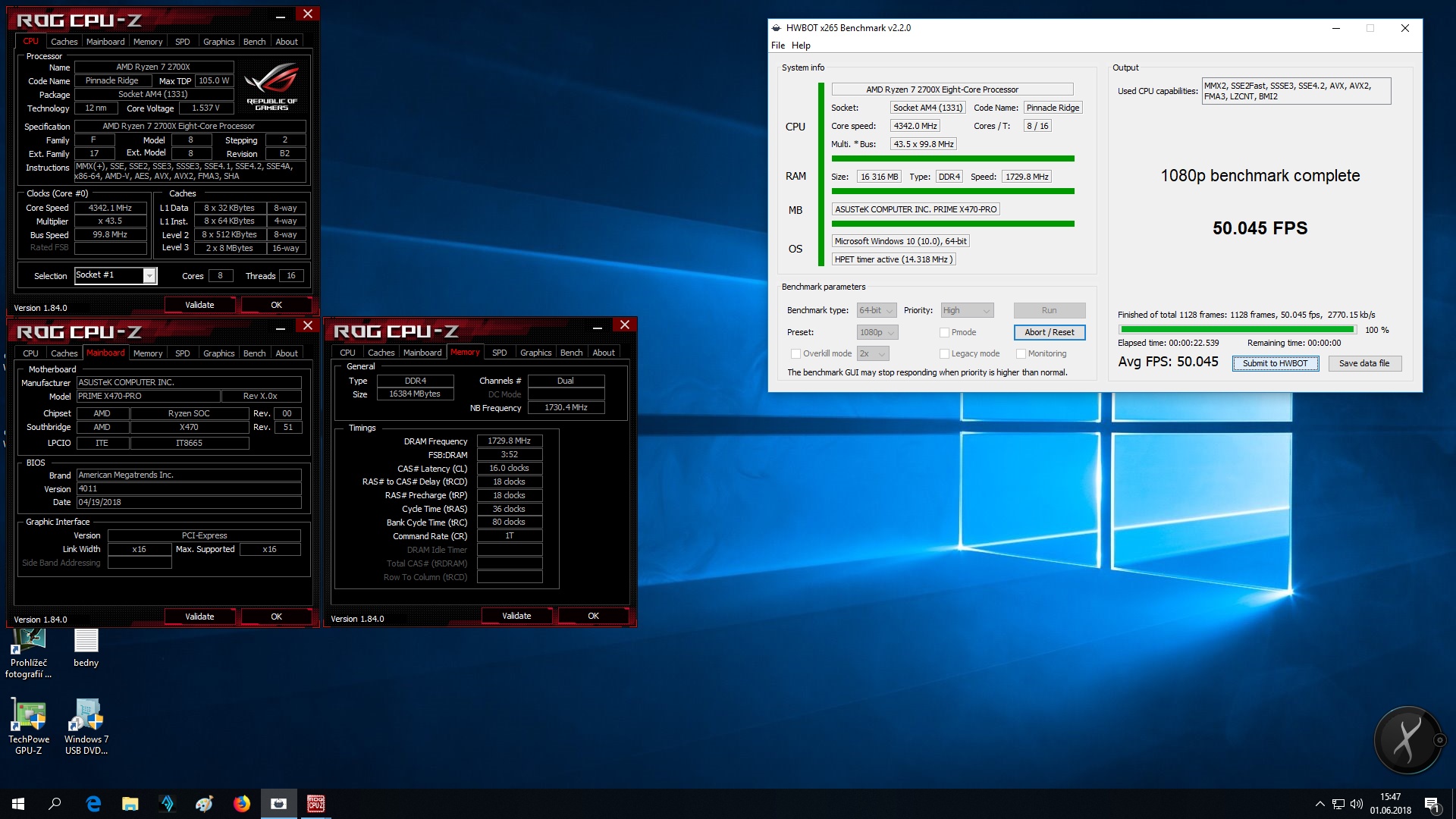Click the Republic of Gamers logo
The height and width of the screenshot is (819, 1456).
271,87
